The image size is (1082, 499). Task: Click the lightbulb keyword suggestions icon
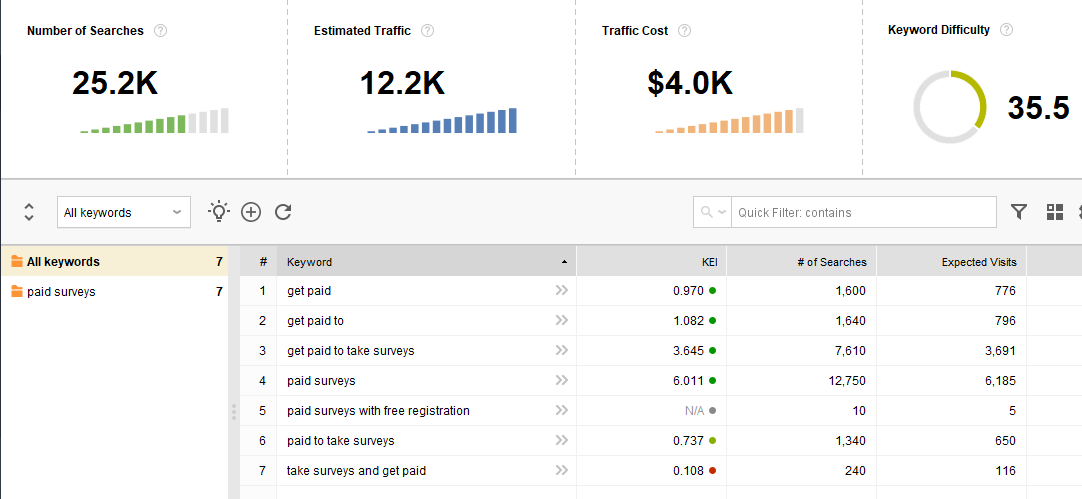click(x=218, y=211)
